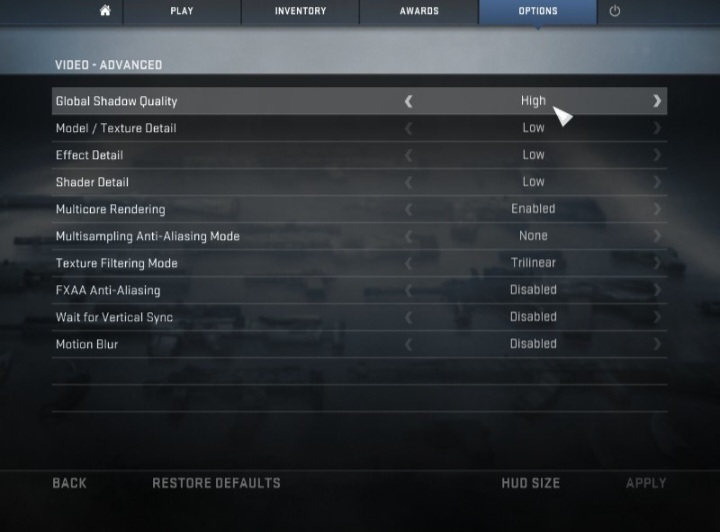Screen dimensions: 720x532
Task: Raise Model / Texture Detail using right arrow
Action: (657, 128)
